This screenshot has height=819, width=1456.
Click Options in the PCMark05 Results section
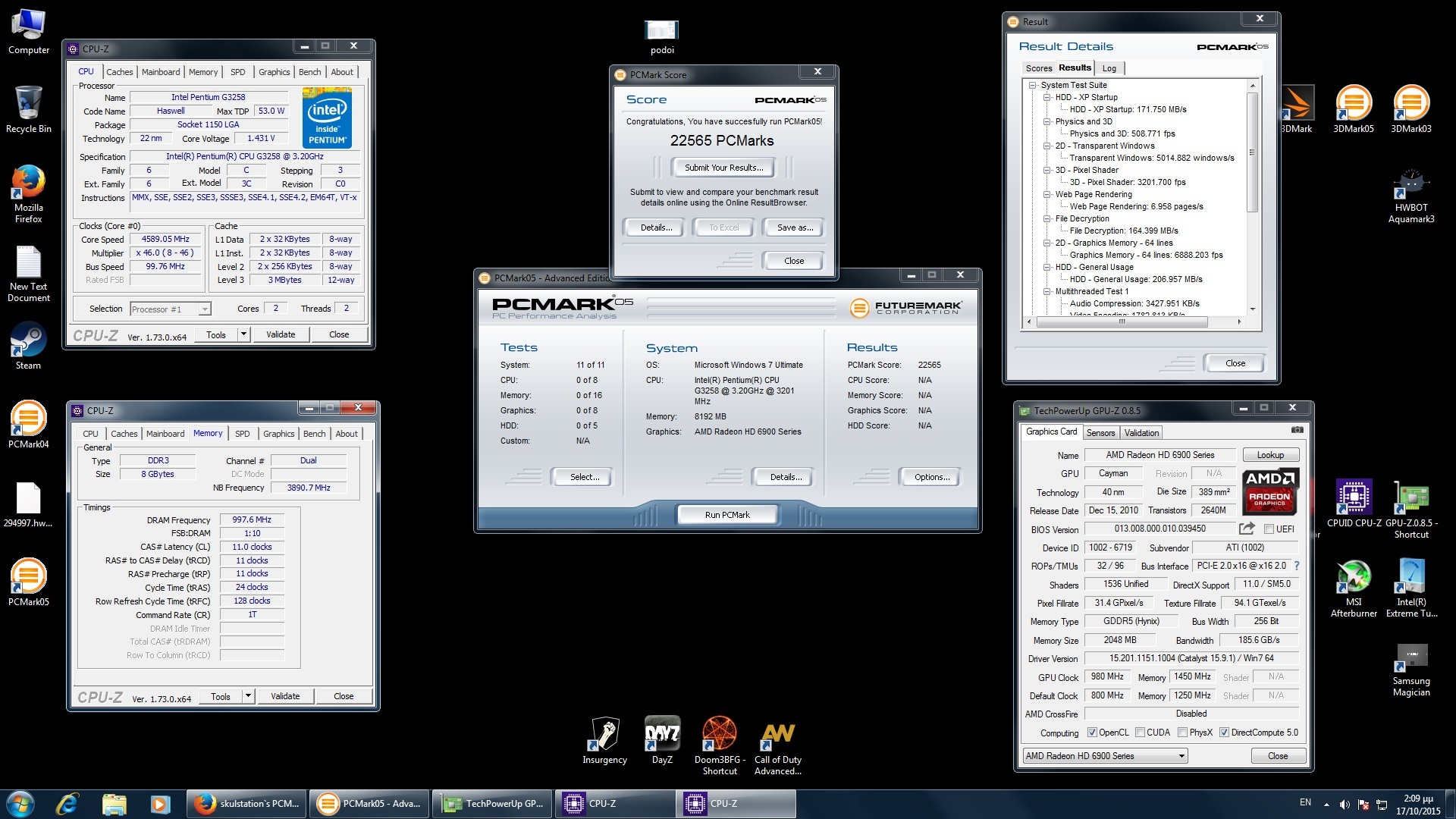click(932, 477)
